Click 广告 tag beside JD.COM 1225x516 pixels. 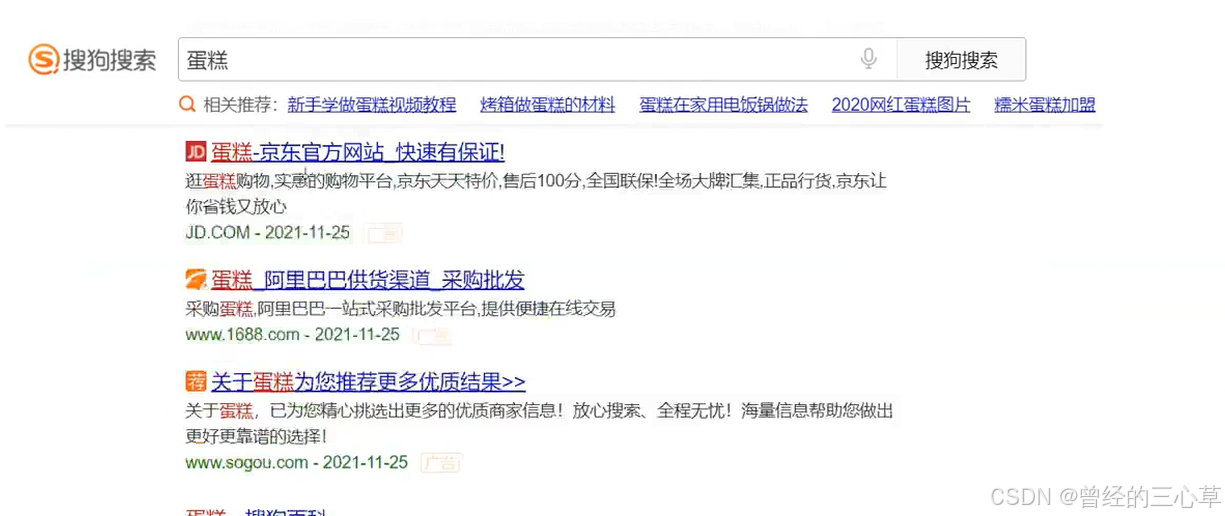384,234
